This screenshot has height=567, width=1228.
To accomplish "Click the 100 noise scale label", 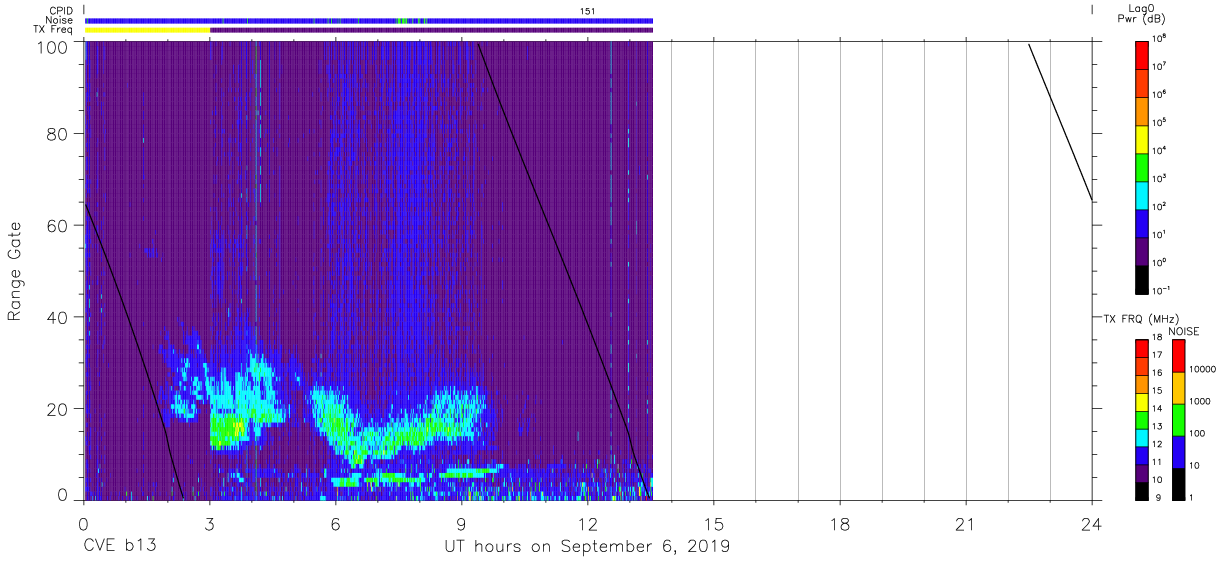I will coord(1199,433).
